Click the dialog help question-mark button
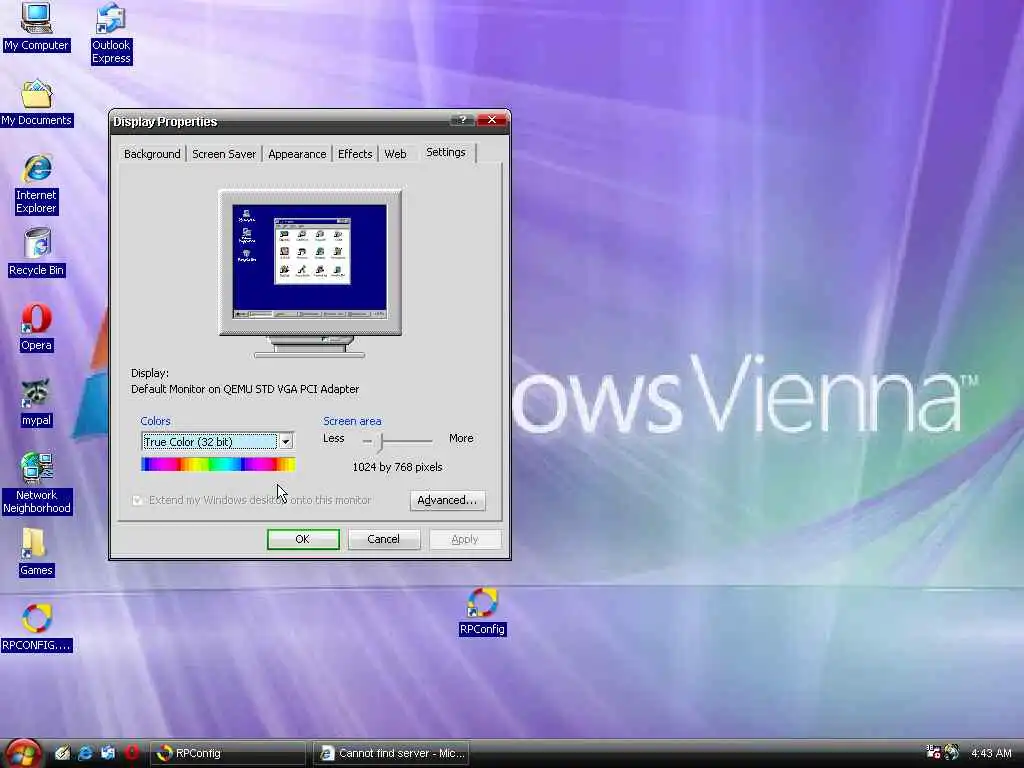 pyautogui.click(x=462, y=120)
